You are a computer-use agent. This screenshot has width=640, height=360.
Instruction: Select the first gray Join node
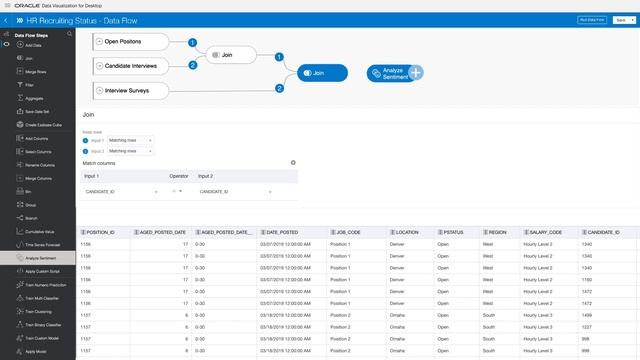coord(231,55)
